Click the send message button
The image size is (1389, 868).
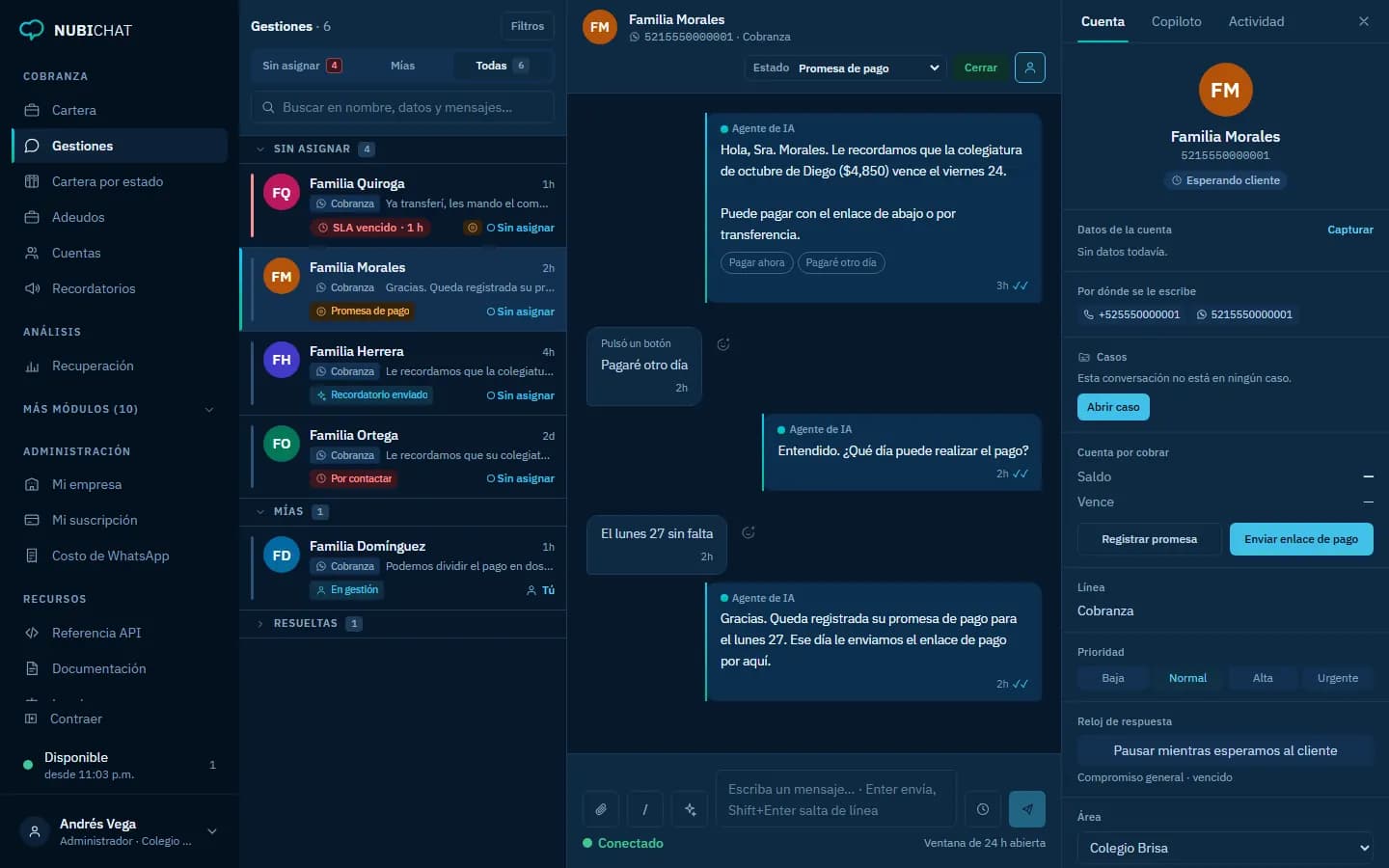[x=1027, y=809]
